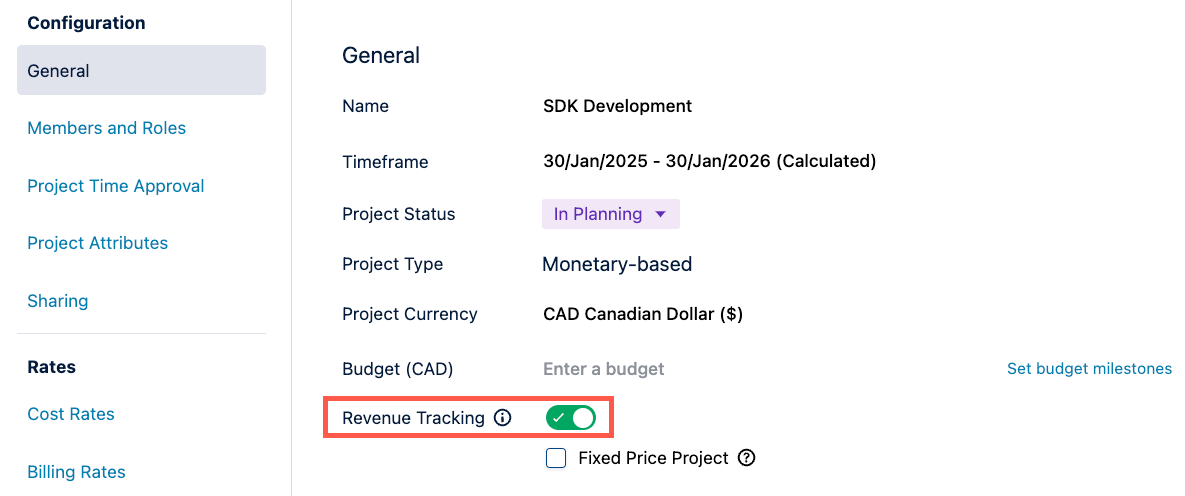Open Project Time Approval settings
1185x496 pixels.
tap(116, 186)
